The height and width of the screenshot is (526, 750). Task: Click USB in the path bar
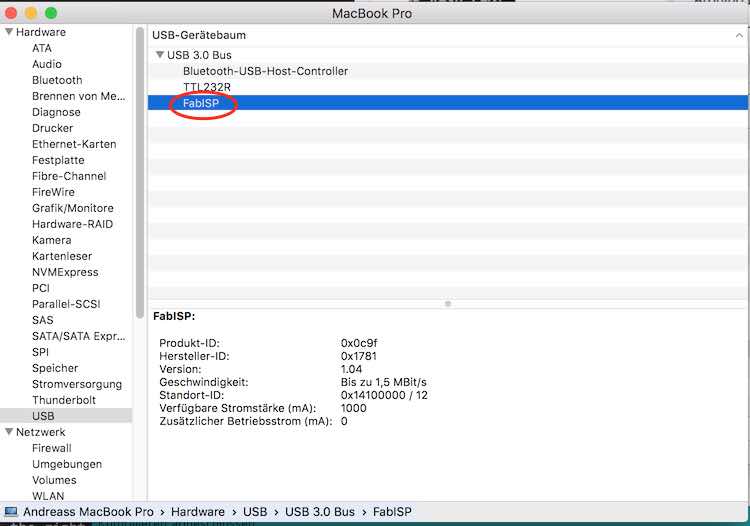coord(255,512)
